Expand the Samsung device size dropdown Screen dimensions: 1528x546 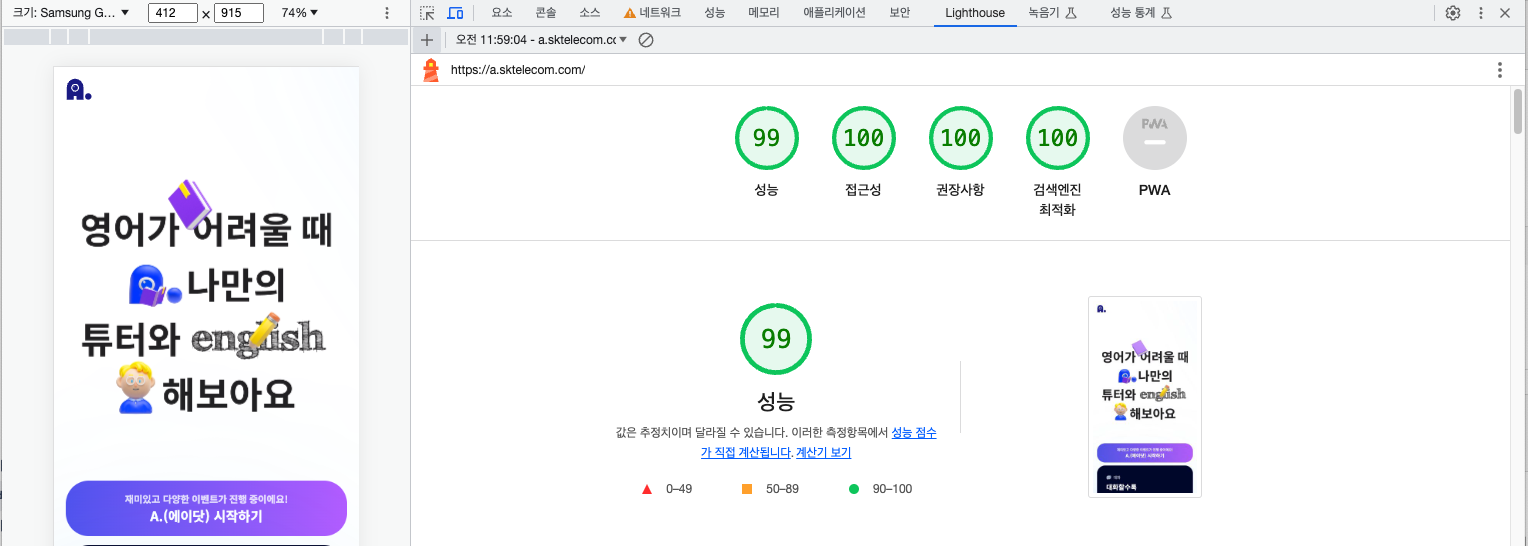click(x=71, y=13)
